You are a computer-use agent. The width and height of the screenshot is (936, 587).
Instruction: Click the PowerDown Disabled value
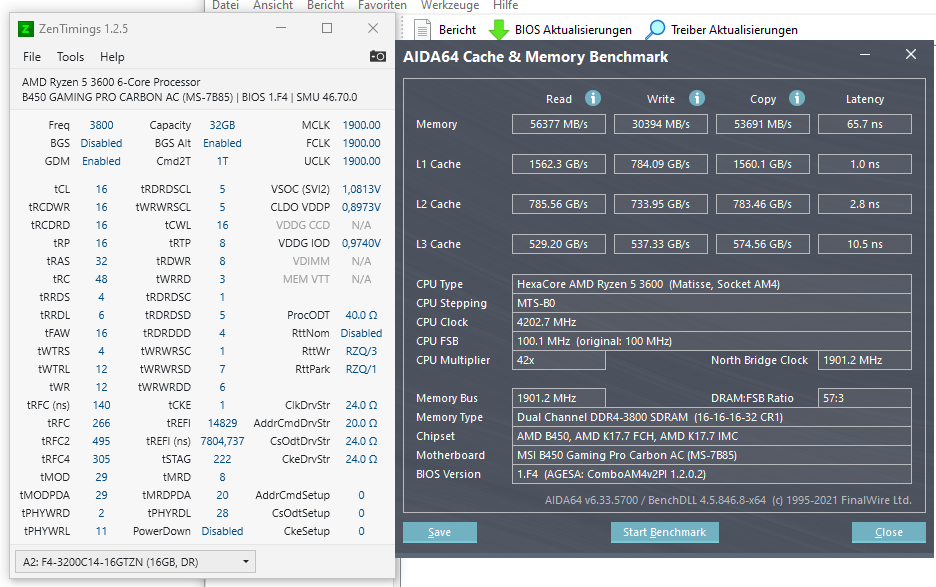222,531
